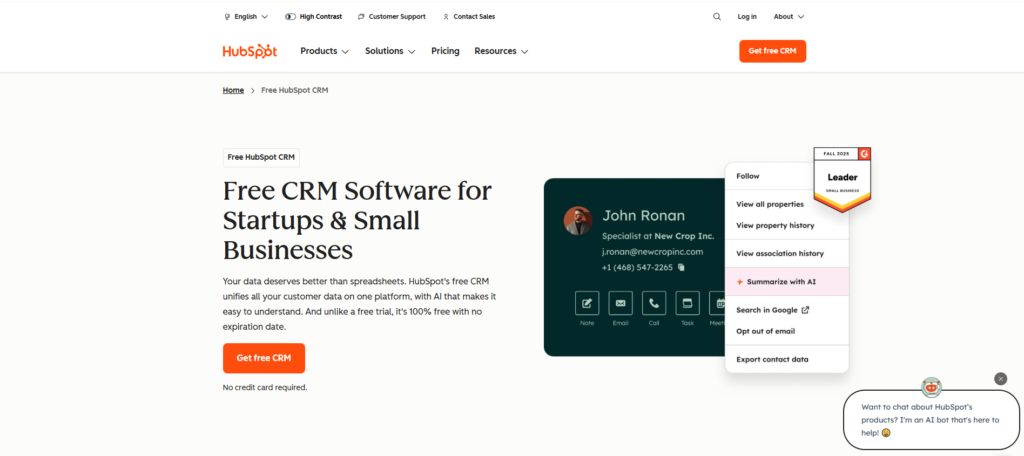Click the external link icon by Search in Google

(805, 310)
